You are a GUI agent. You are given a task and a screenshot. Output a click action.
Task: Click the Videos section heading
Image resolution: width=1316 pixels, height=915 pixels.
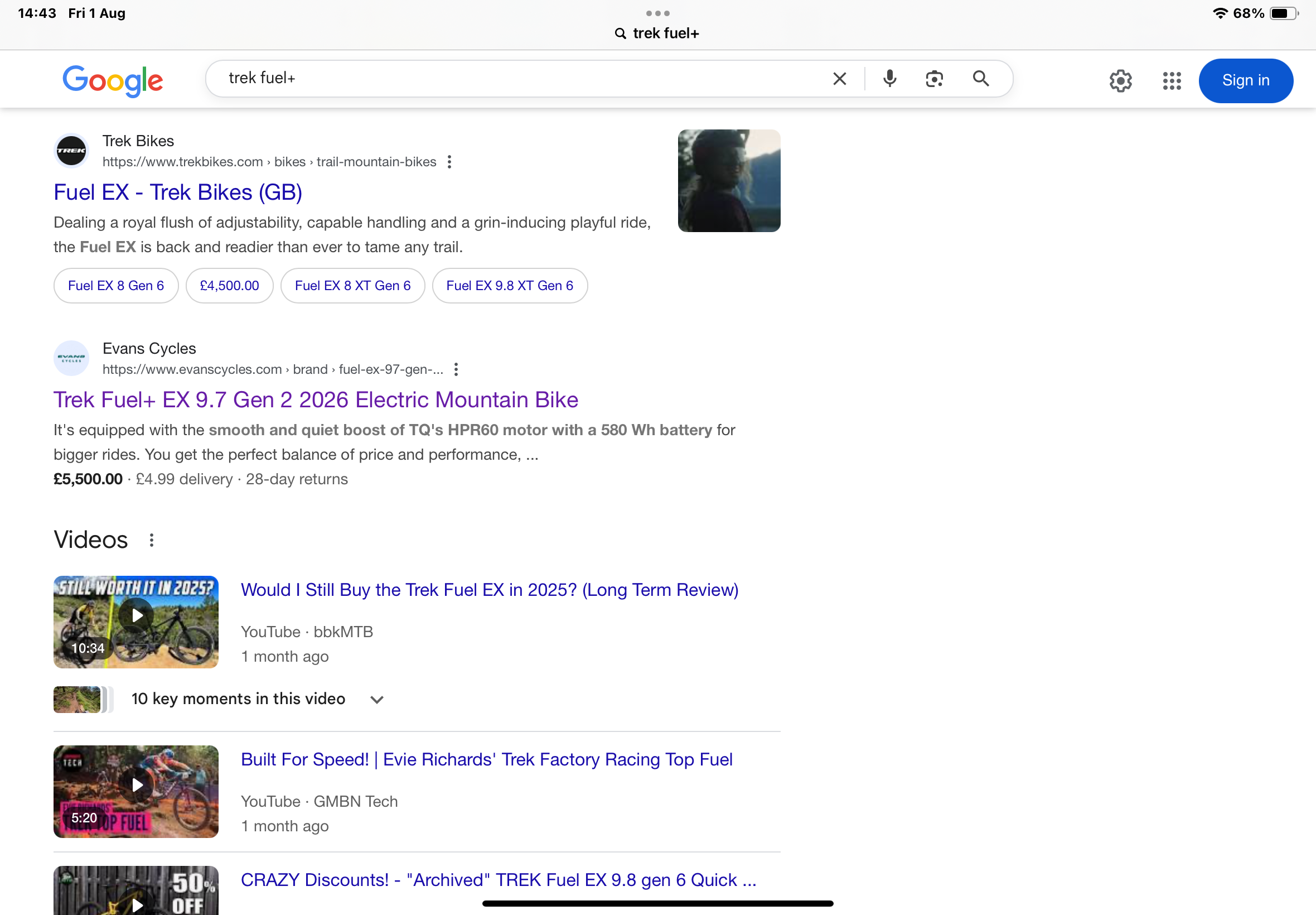pos(90,540)
